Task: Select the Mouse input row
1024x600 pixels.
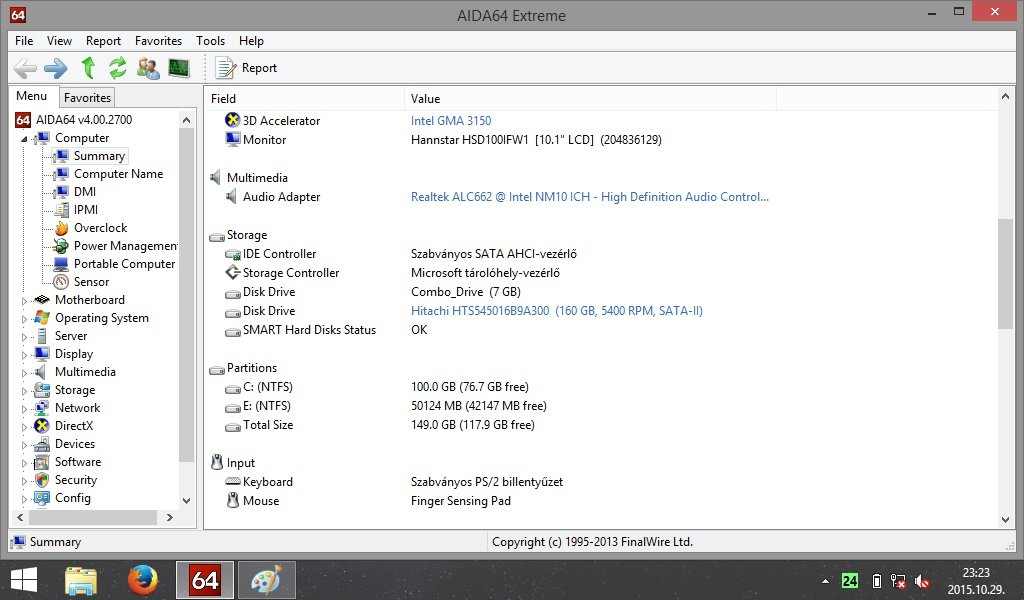Action: 601,501
